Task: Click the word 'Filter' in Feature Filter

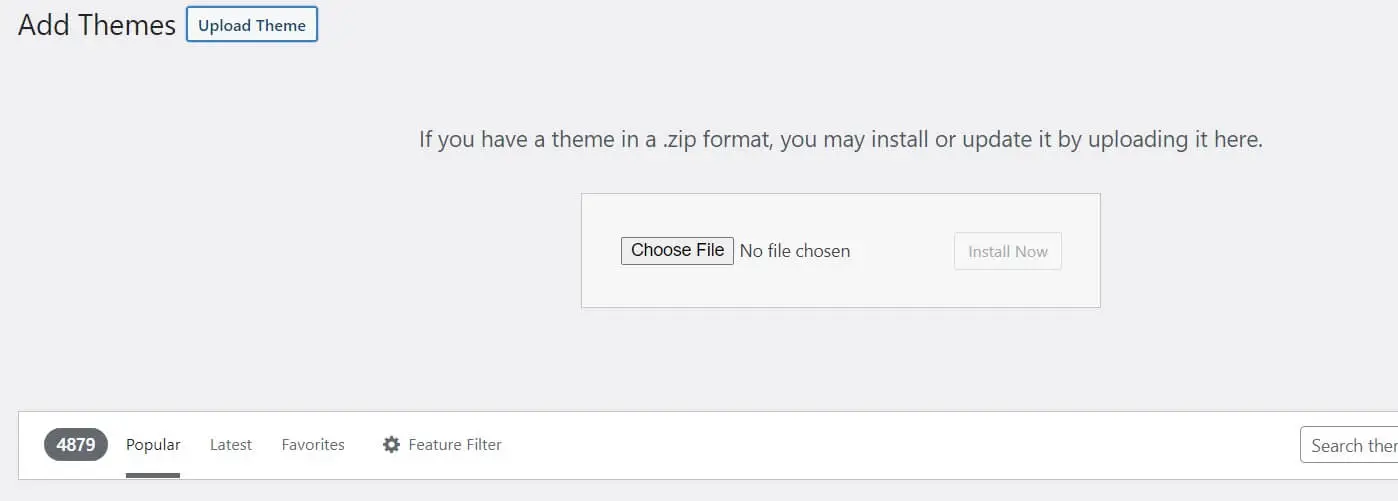Action: pos(482,444)
